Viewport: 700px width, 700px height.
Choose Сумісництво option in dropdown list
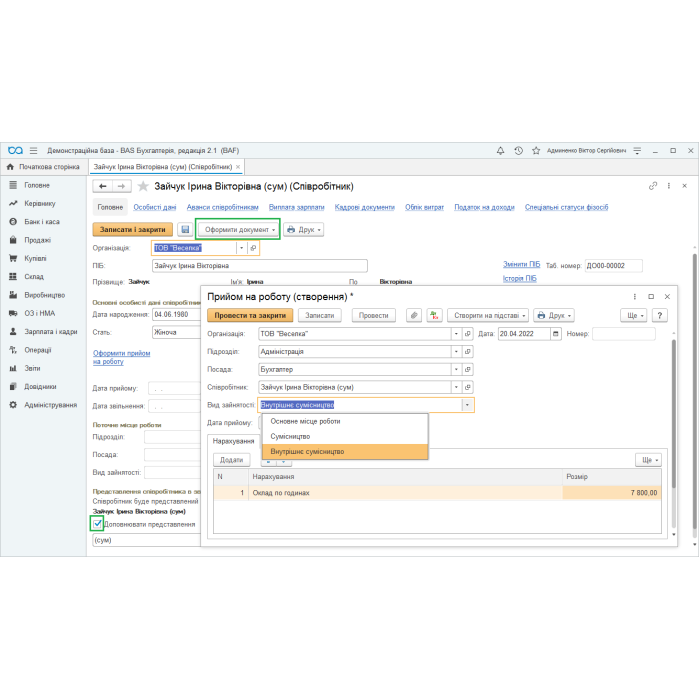(x=290, y=437)
